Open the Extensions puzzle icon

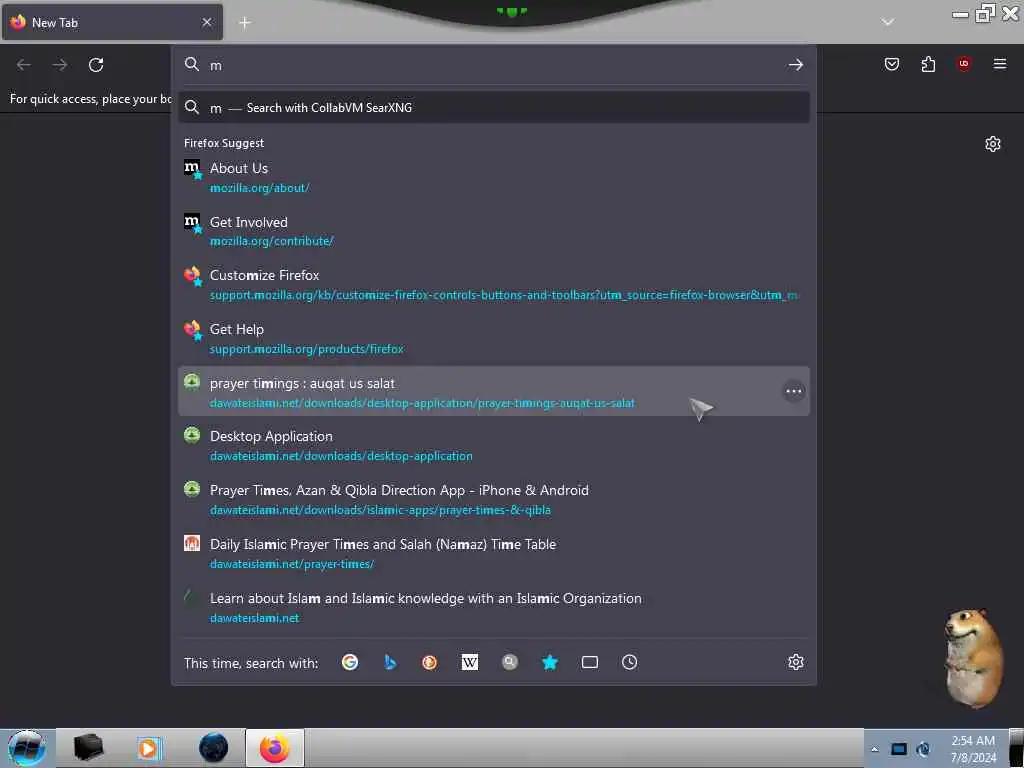pos(928,64)
